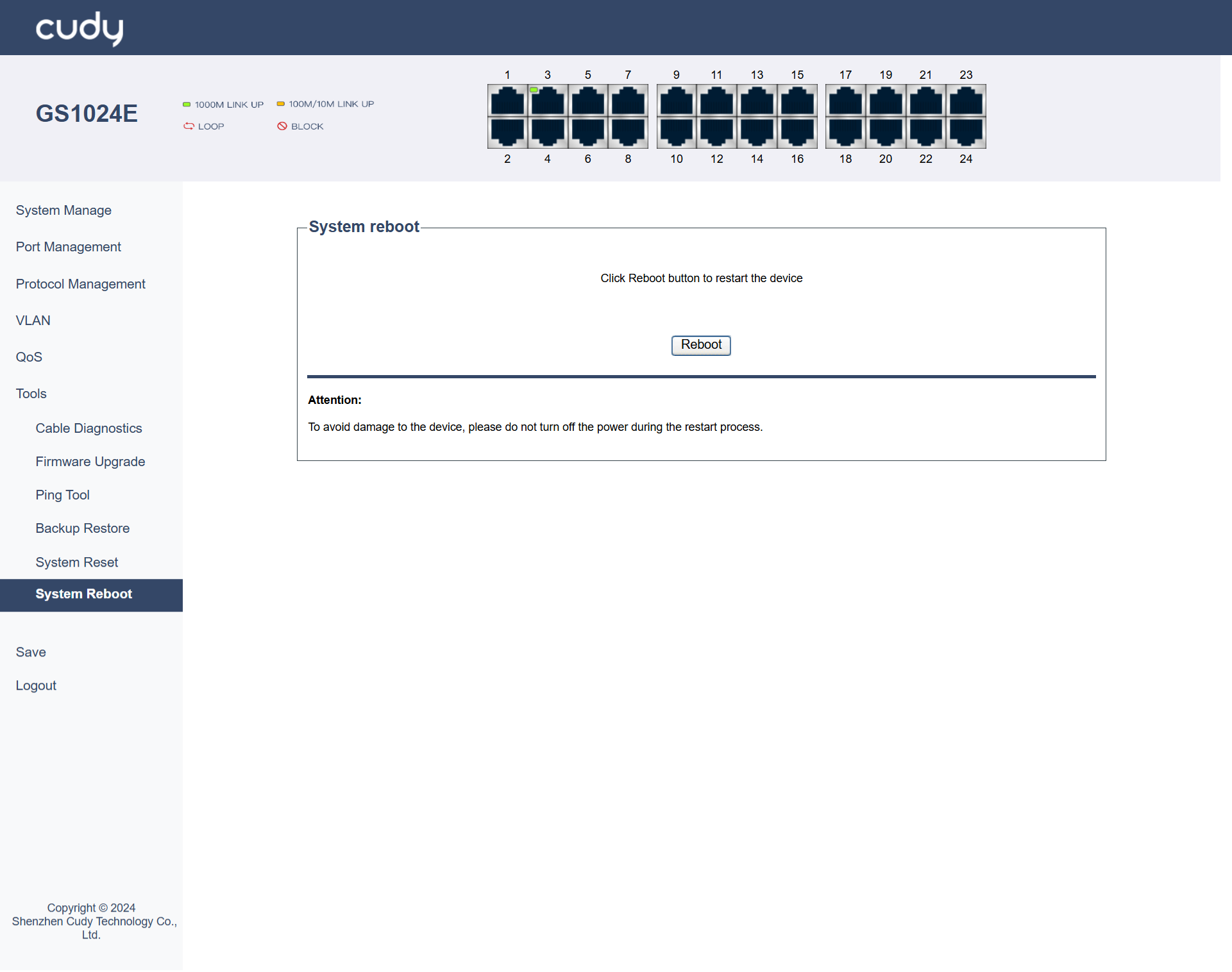
Task: Click port 21 icon on switch panel
Action: (x=926, y=101)
